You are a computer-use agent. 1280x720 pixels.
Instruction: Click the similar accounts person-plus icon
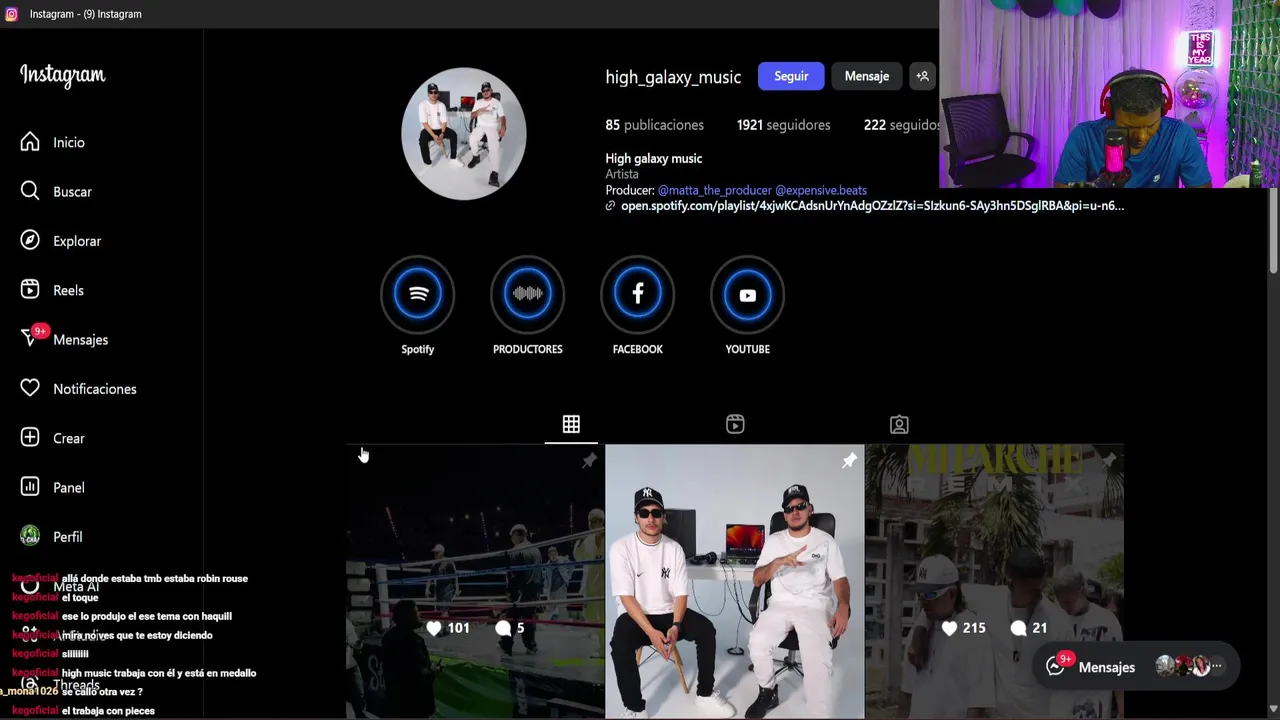922,76
